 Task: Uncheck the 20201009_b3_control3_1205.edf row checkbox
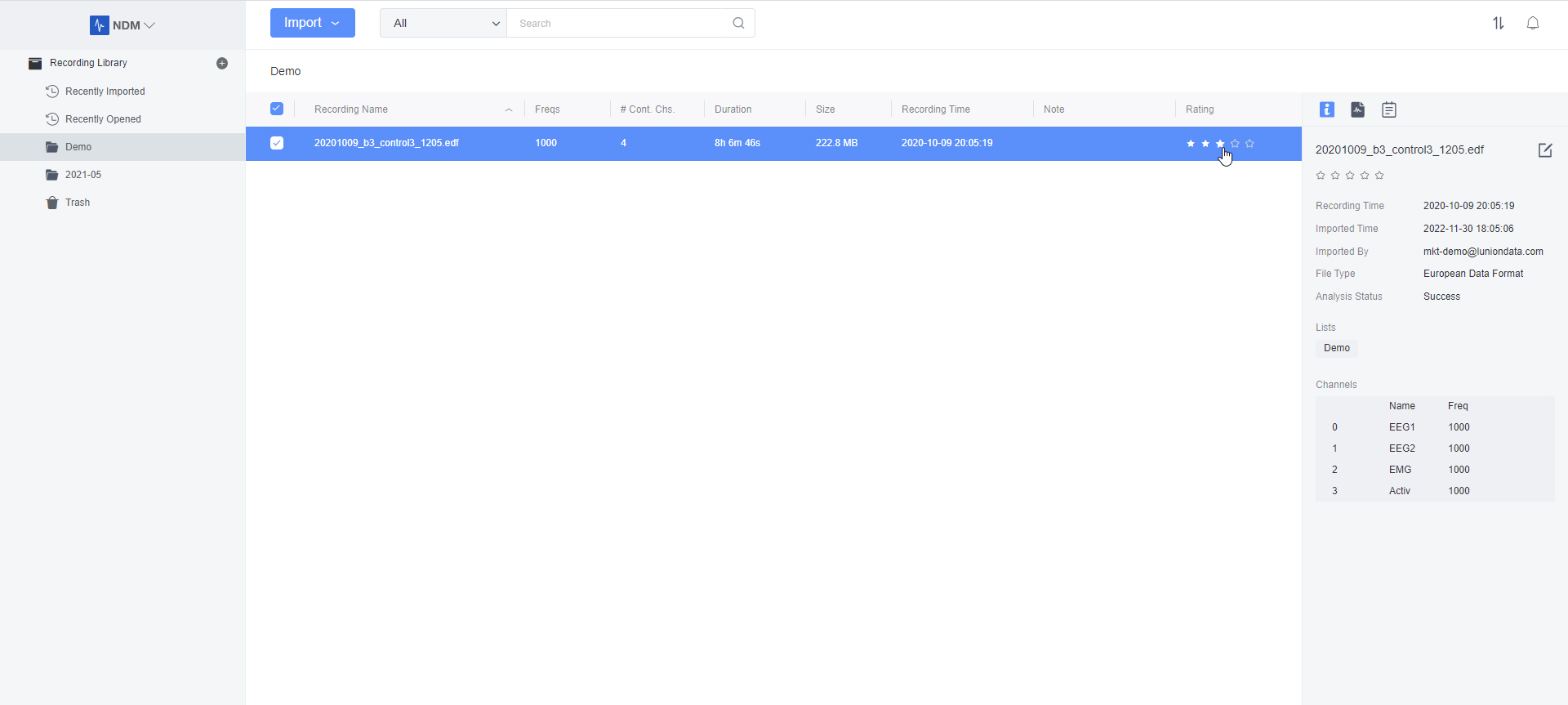click(x=277, y=143)
